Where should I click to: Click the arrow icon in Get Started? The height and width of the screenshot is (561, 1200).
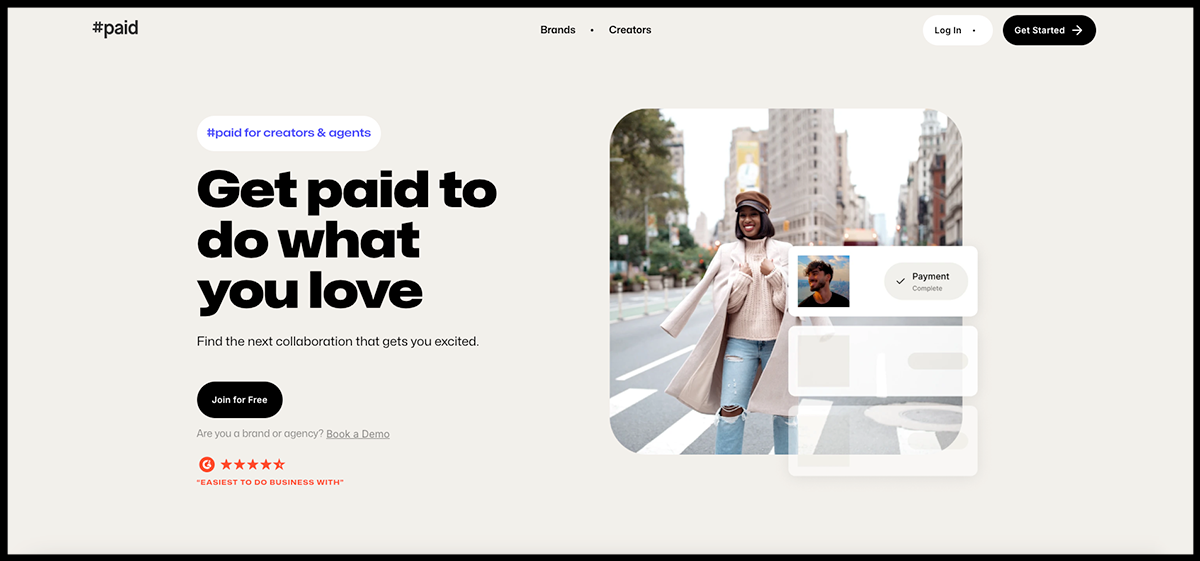point(1077,30)
